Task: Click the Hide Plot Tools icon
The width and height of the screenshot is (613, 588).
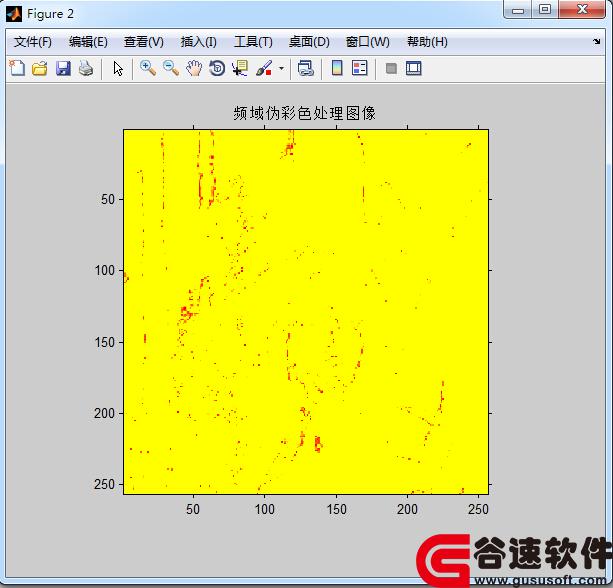Action: pos(391,68)
